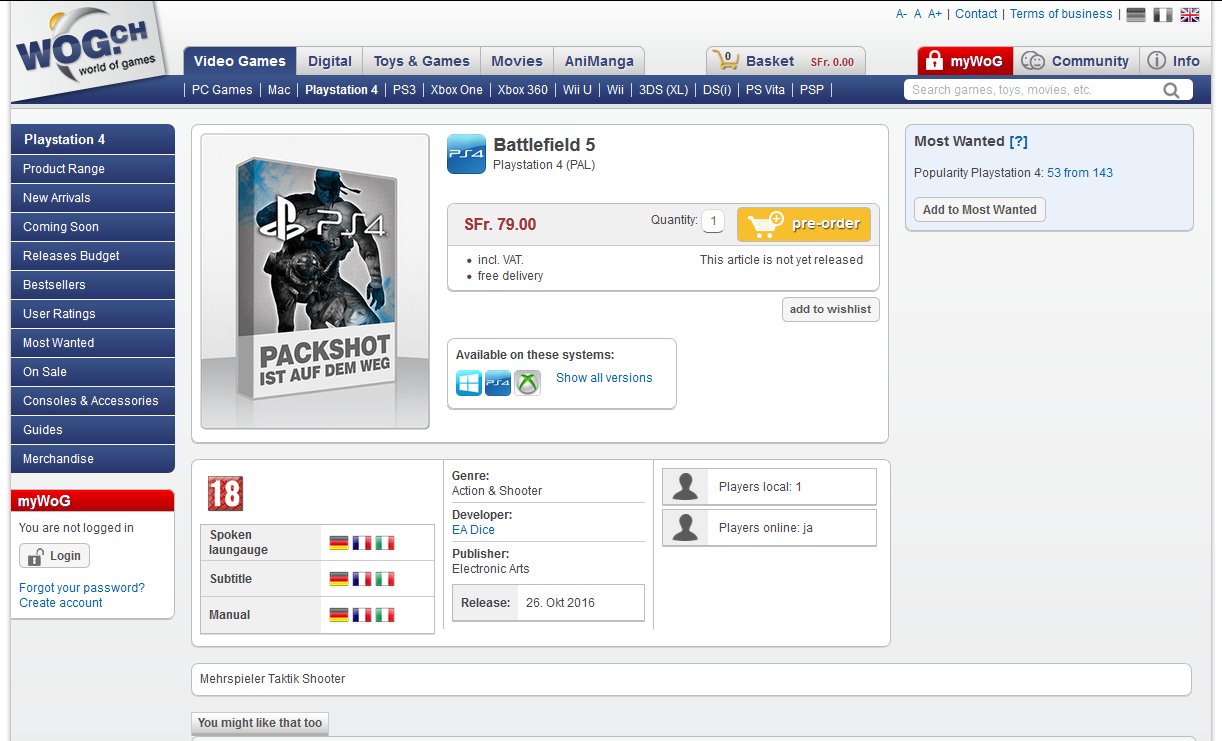The image size is (1222, 741).
Task: Click the PS4 platform icon beside Battlefield 5 title
Action: pyautogui.click(x=466, y=154)
